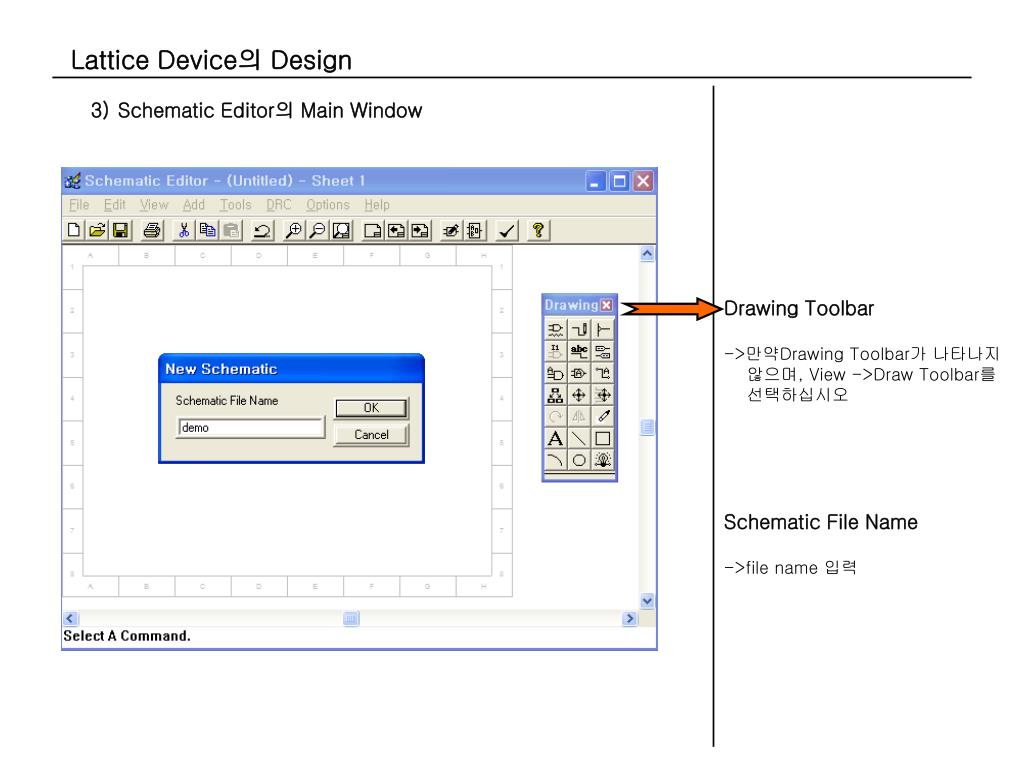Click the Print icon in toolbar

pyautogui.click(x=152, y=230)
